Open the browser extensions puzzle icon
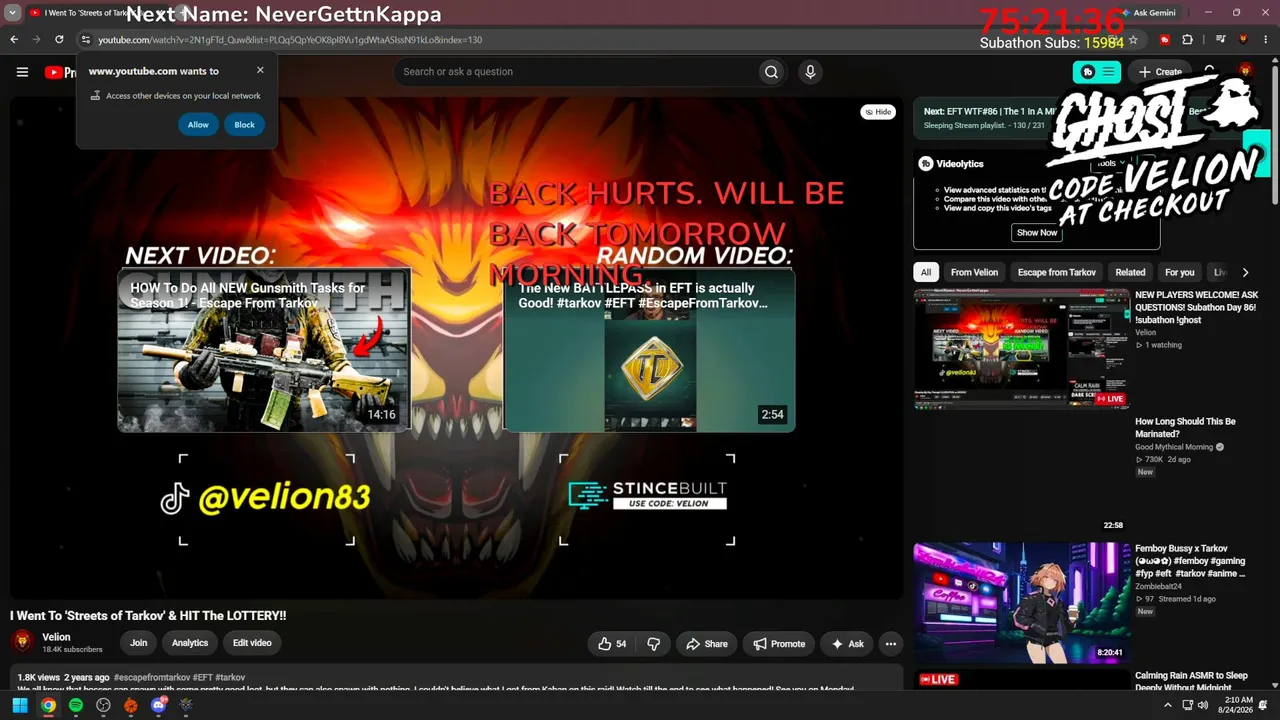The image size is (1280, 720). coord(1187,40)
